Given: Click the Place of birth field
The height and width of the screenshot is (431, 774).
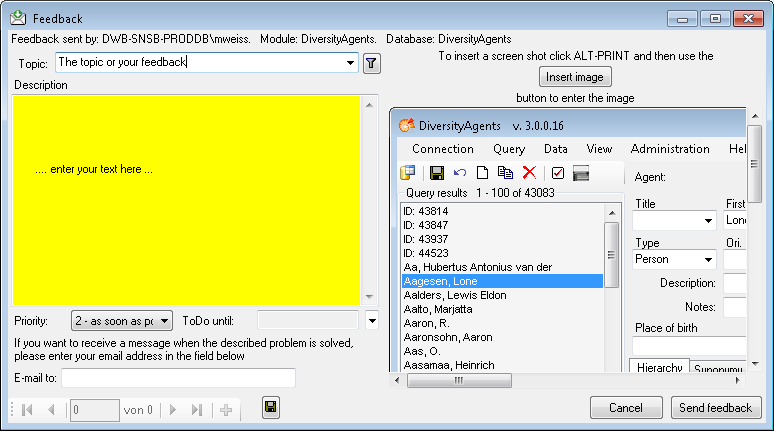Looking at the screenshot, I should coord(689,346).
